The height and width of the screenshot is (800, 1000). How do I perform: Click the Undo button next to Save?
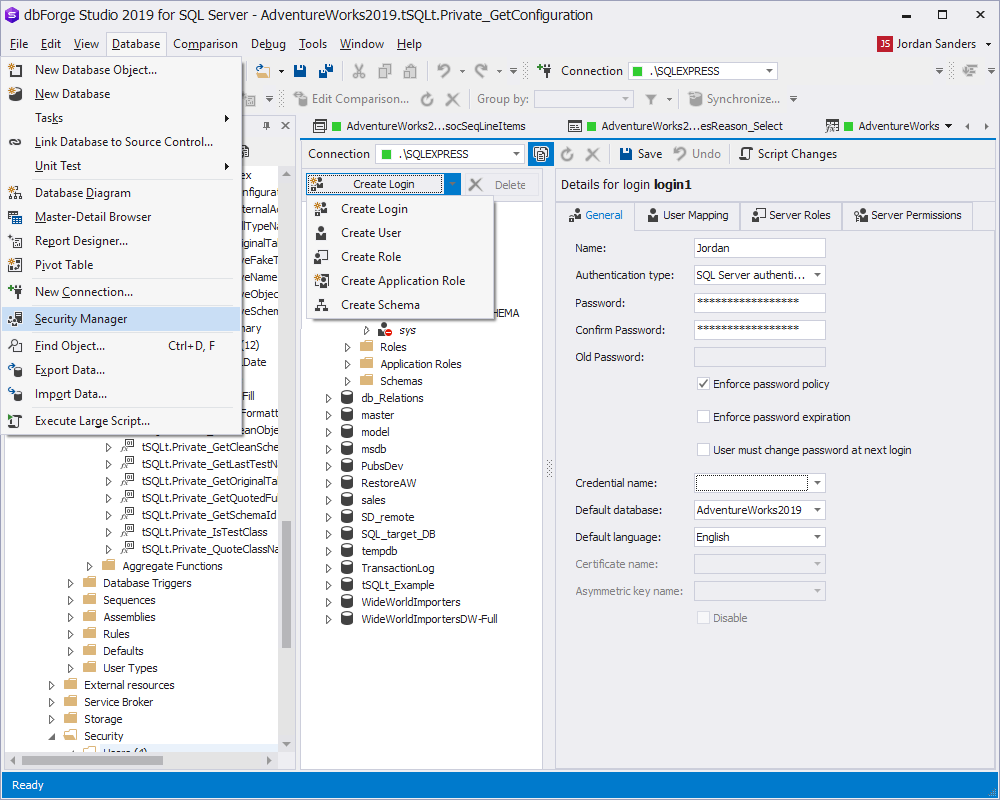(697, 154)
